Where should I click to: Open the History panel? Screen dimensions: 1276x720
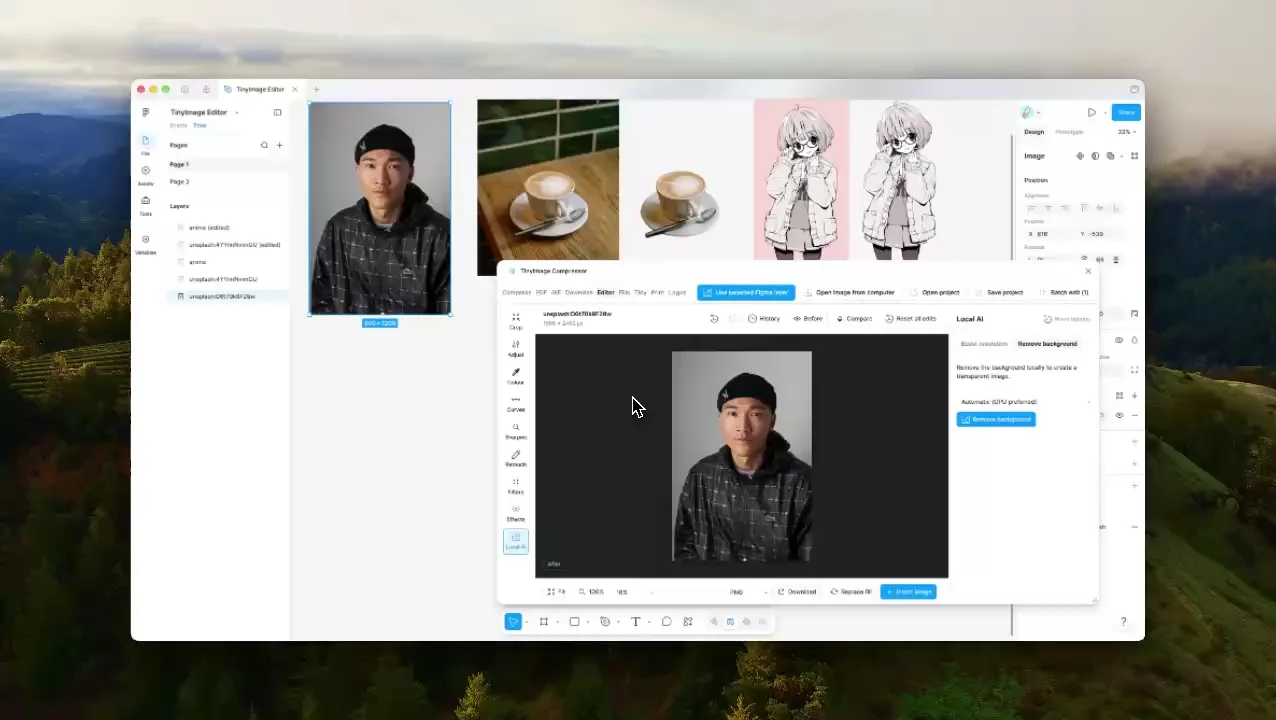point(764,319)
